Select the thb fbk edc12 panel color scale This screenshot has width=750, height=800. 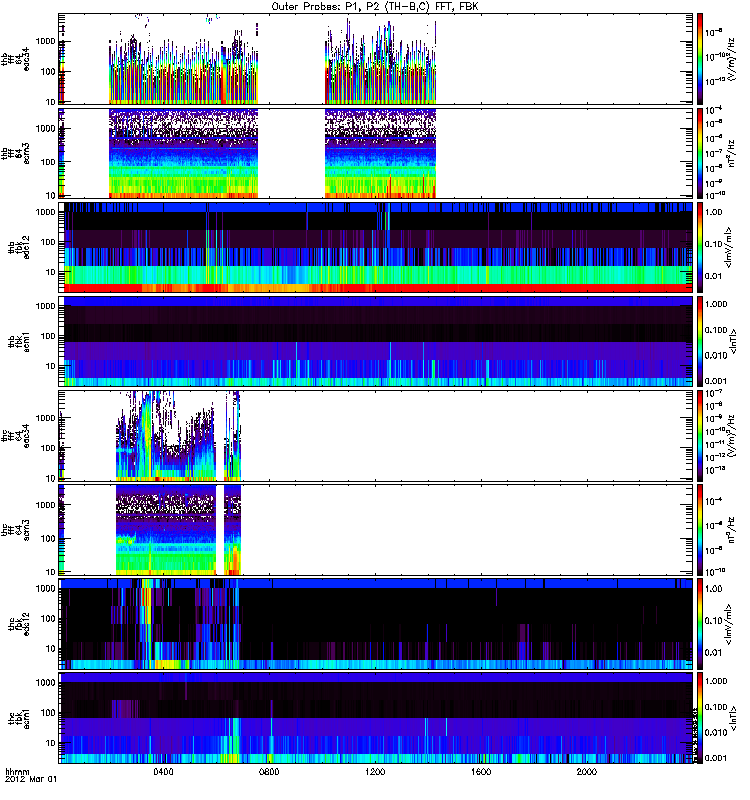701,246
